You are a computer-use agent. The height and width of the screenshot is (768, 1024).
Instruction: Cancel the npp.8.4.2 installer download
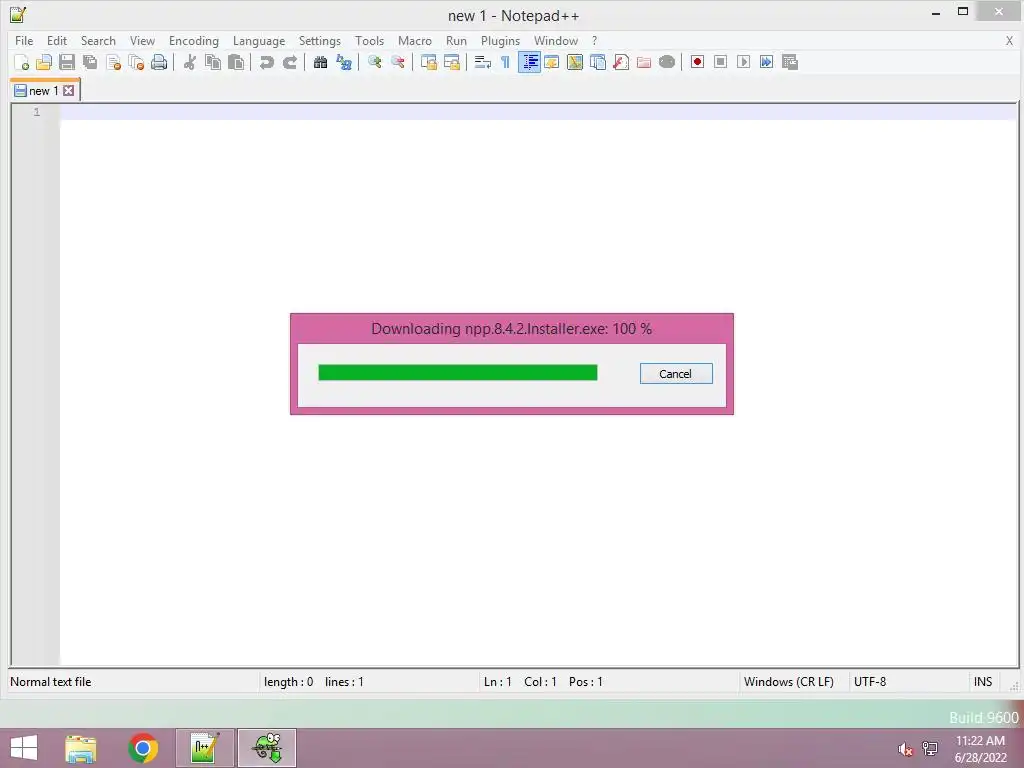[676, 374]
